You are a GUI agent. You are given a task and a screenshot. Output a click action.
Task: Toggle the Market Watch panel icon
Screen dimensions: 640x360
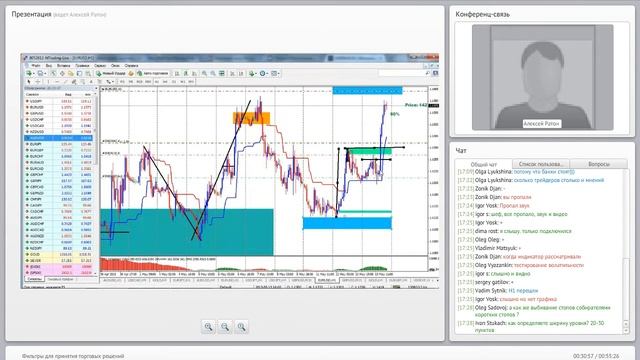(x=53, y=73)
